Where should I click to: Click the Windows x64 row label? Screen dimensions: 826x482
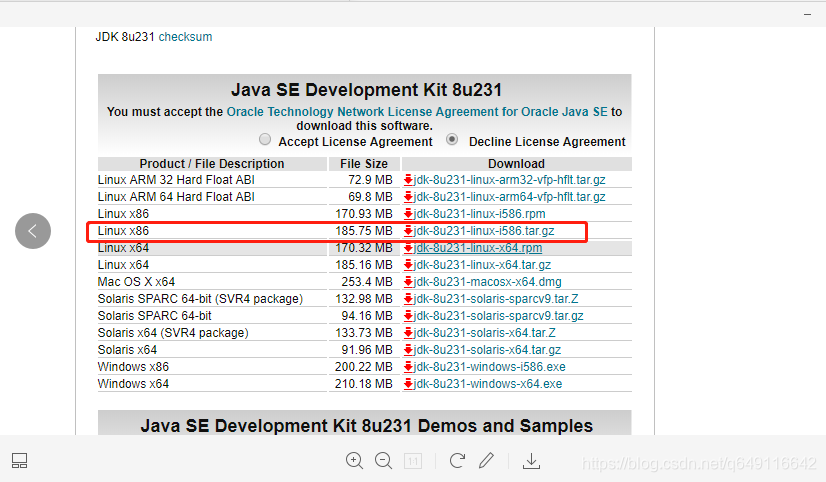point(133,383)
